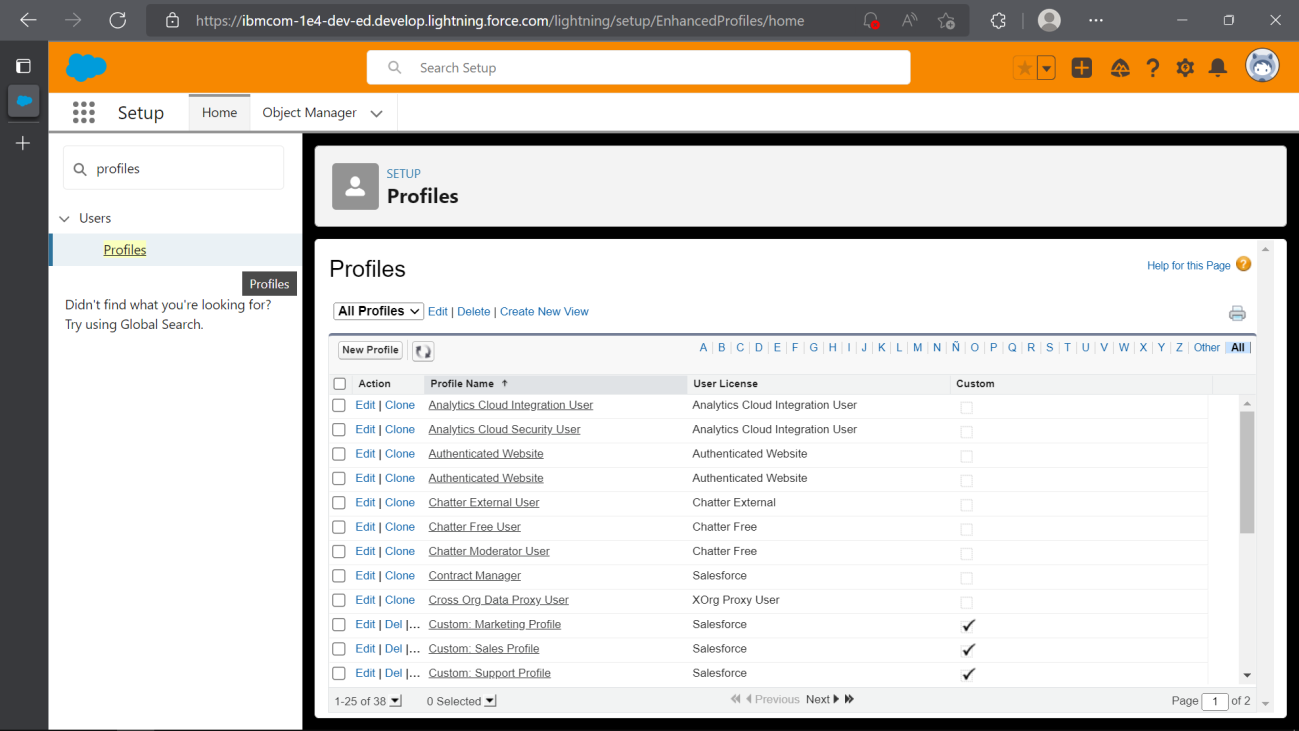
Task: Select the header checkbox to select all profiles
Action: (338, 383)
